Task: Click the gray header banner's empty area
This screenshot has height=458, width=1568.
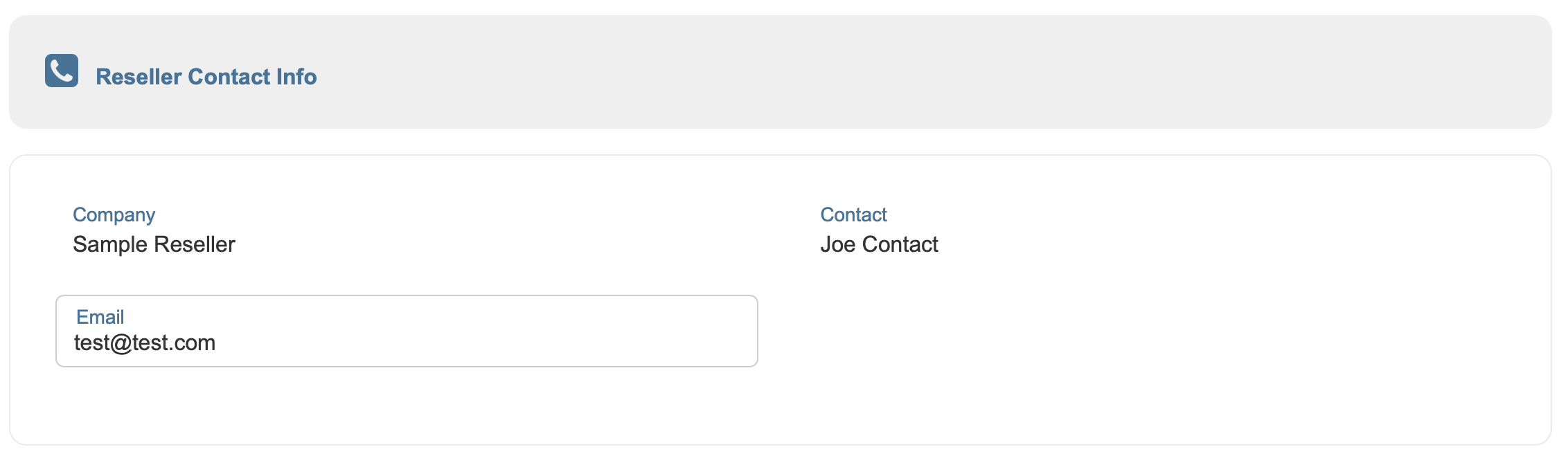Action: point(900,72)
